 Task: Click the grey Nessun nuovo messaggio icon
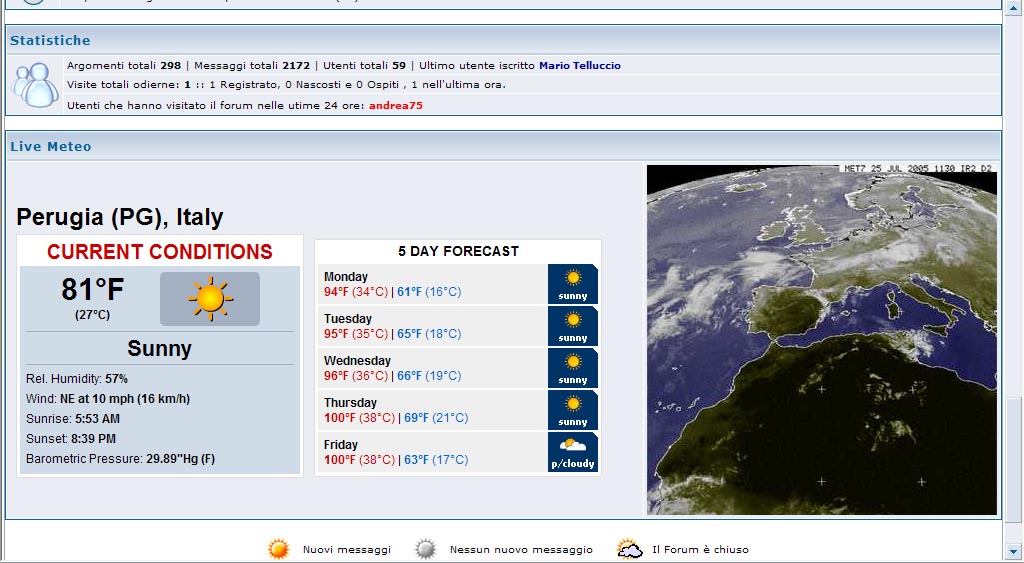[426, 549]
